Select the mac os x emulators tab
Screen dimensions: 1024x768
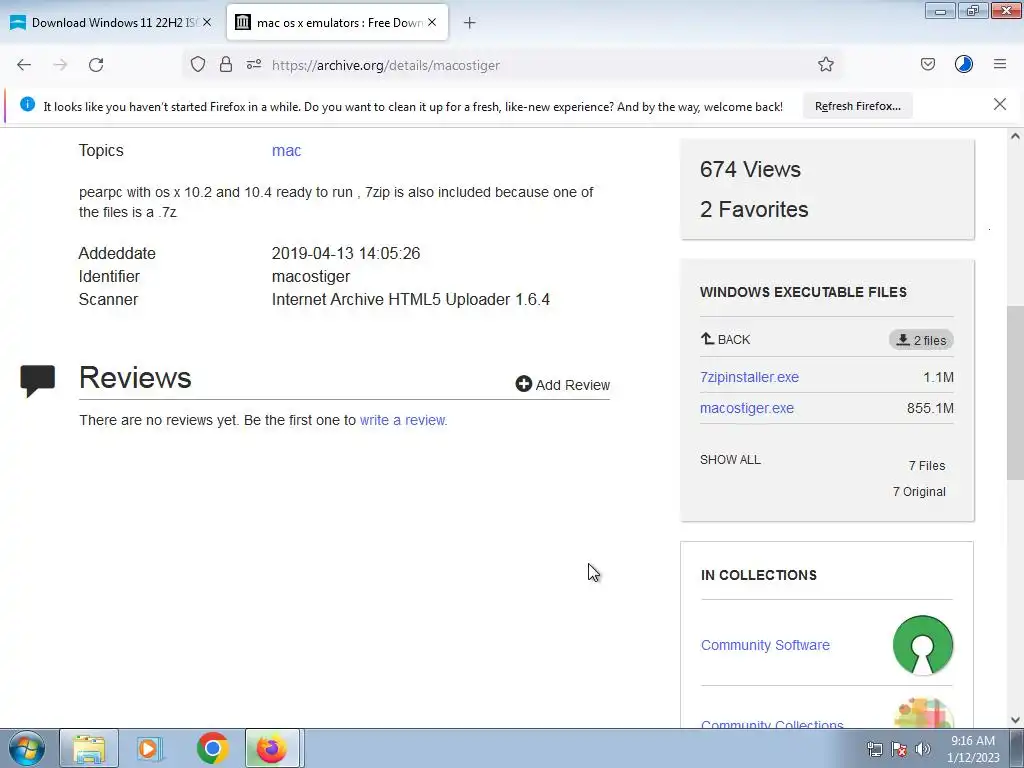pyautogui.click(x=338, y=23)
